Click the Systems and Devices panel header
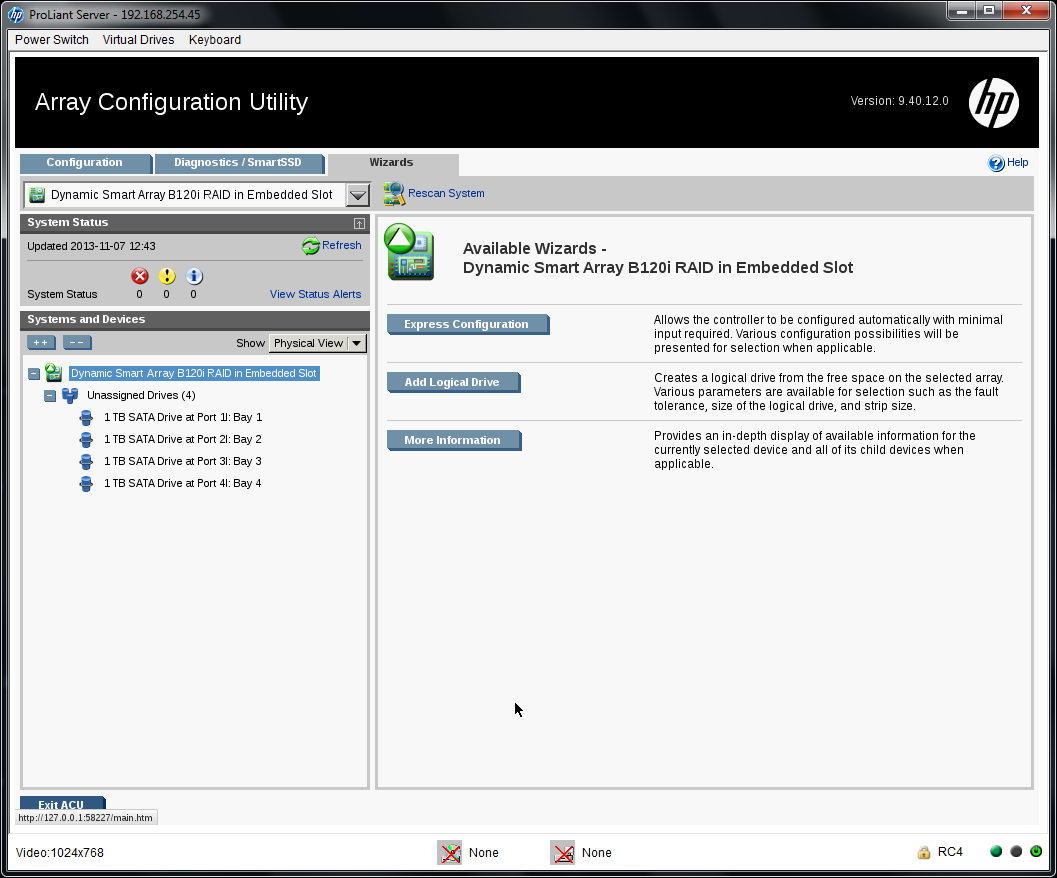Screen dimensions: 1057x878 pyautogui.click(x=195, y=320)
